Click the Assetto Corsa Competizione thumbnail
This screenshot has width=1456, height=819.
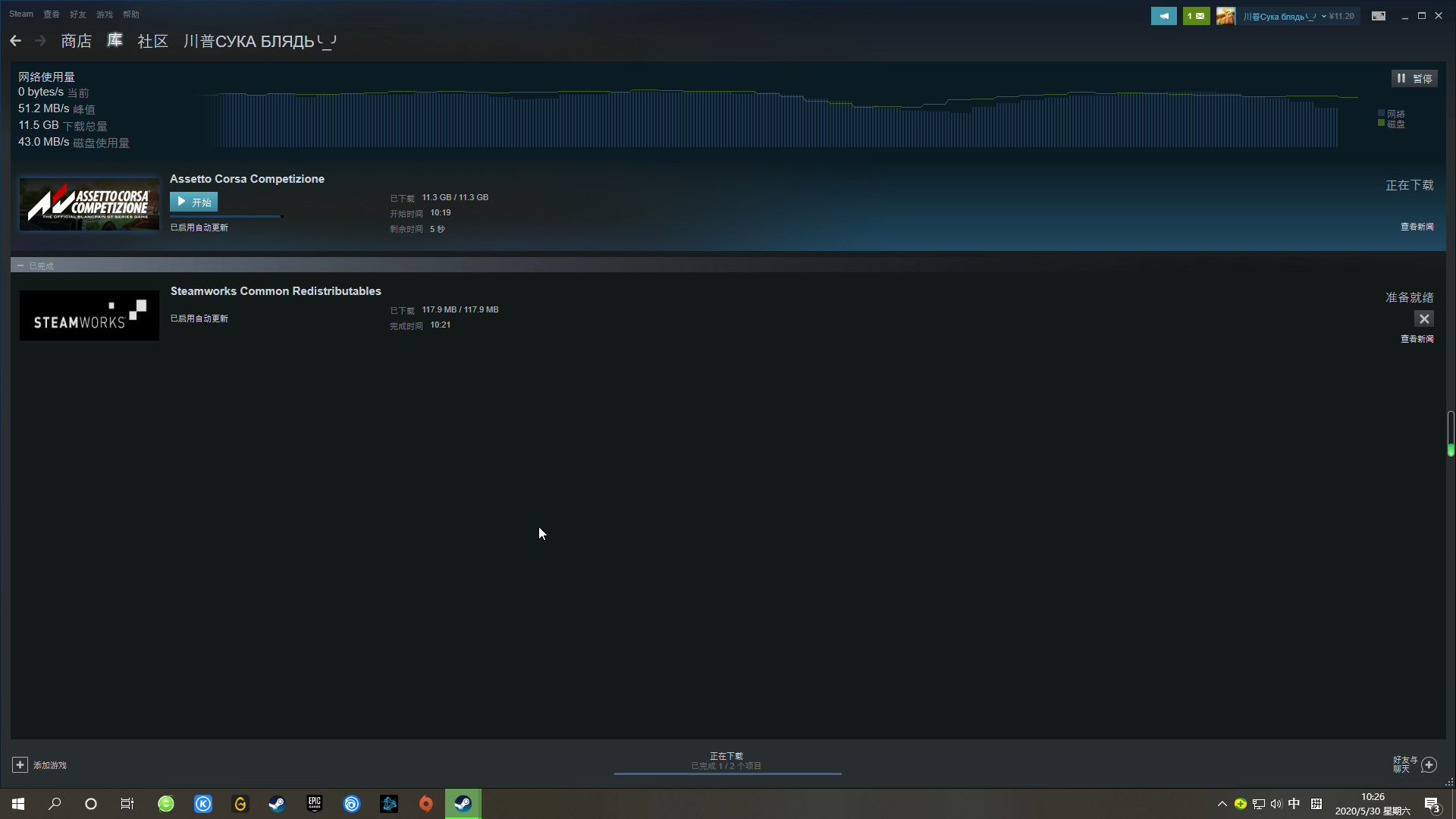(89, 204)
